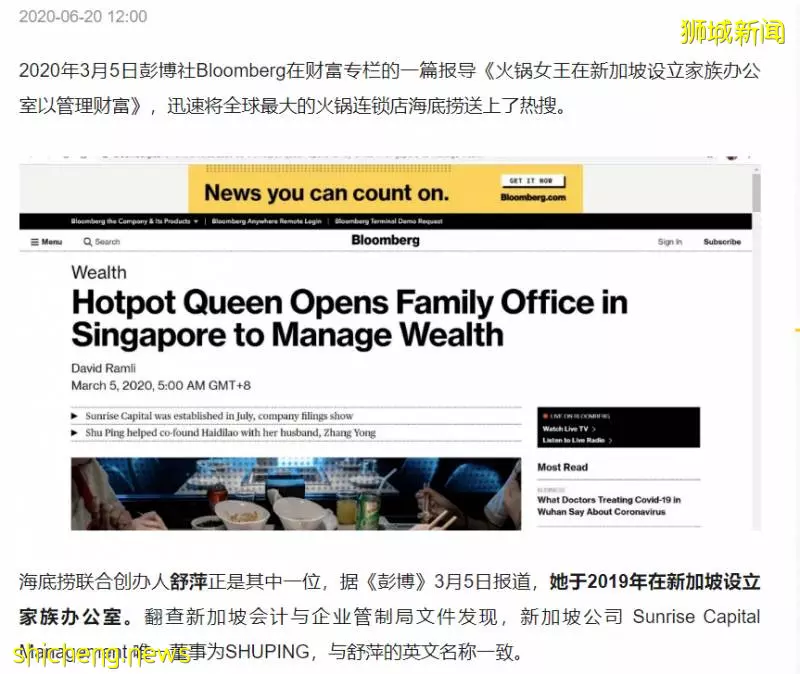
Task: Open Bloomberg.com link in yellow banner
Action: [x=533, y=197]
